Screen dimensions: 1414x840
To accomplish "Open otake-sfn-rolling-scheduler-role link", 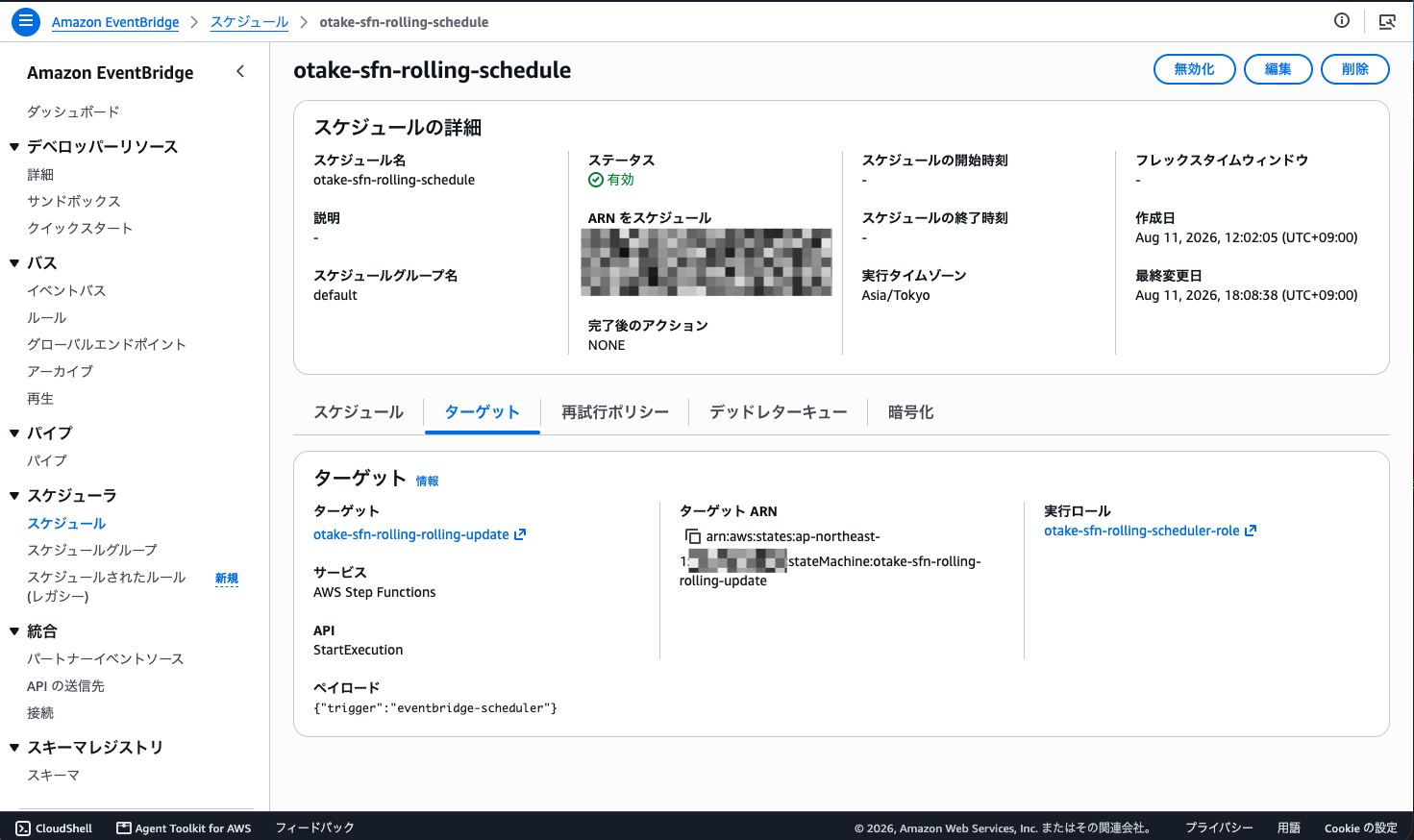I will (1150, 531).
